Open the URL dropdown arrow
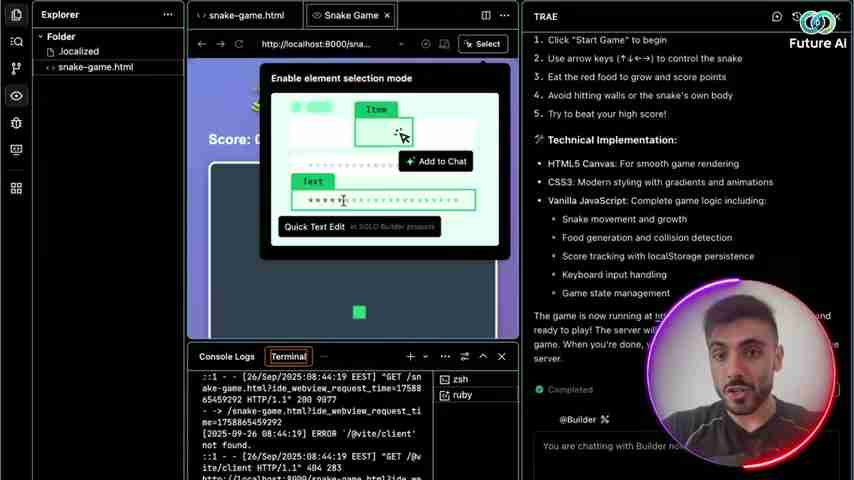This screenshot has height=480, width=854. (401, 44)
